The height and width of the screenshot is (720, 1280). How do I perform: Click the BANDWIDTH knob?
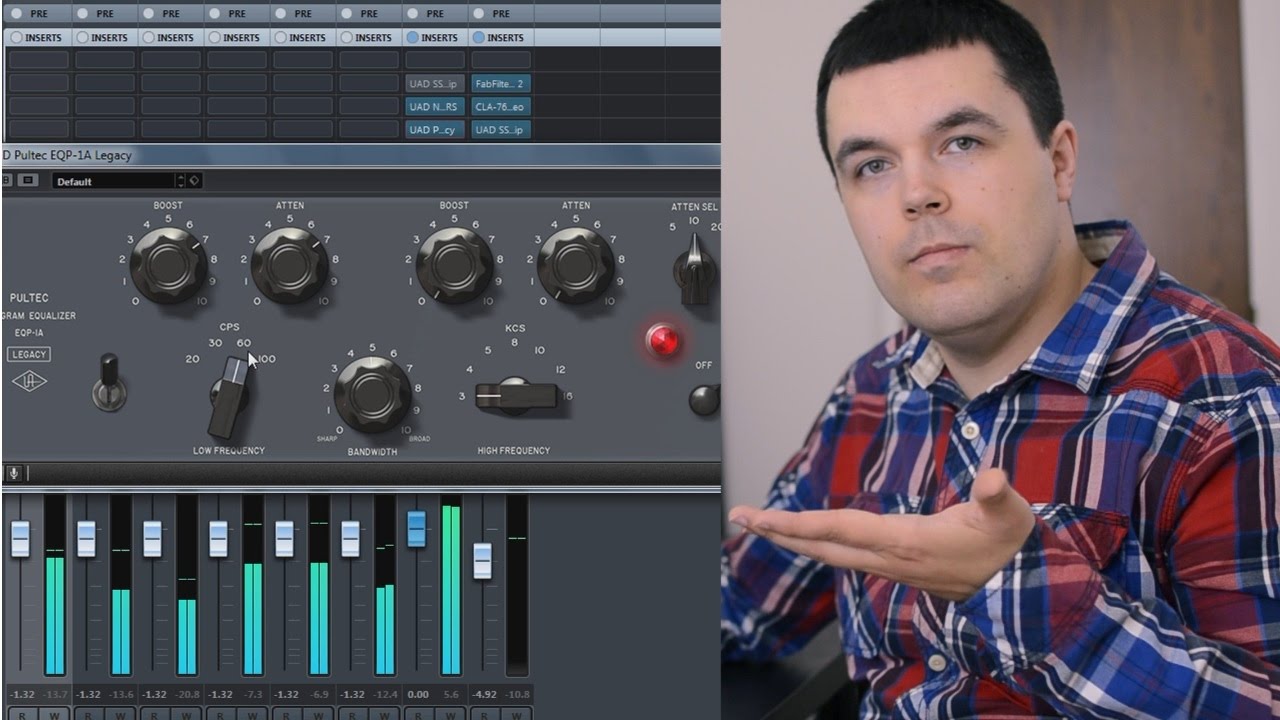tap(372, 394)
